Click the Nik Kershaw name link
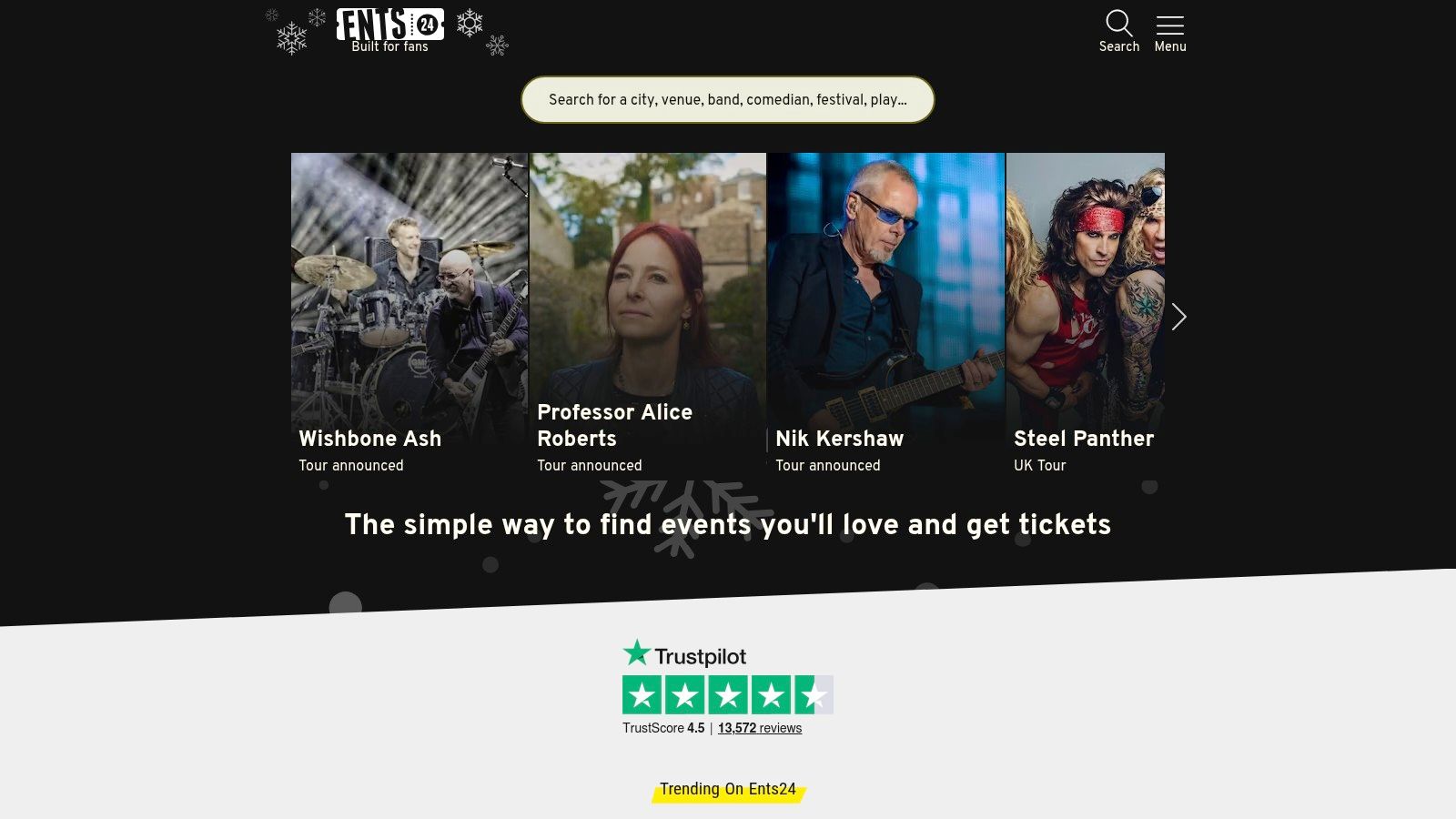The image size is (1456, 819). [x=839, y=439]
